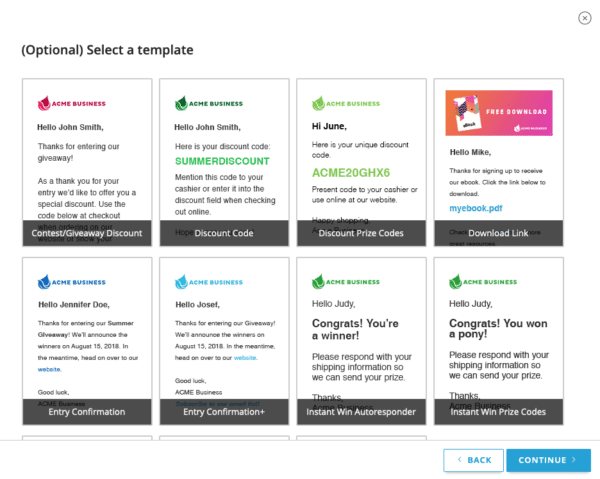Pick the Discount Prize Codes template

[361, 162]
